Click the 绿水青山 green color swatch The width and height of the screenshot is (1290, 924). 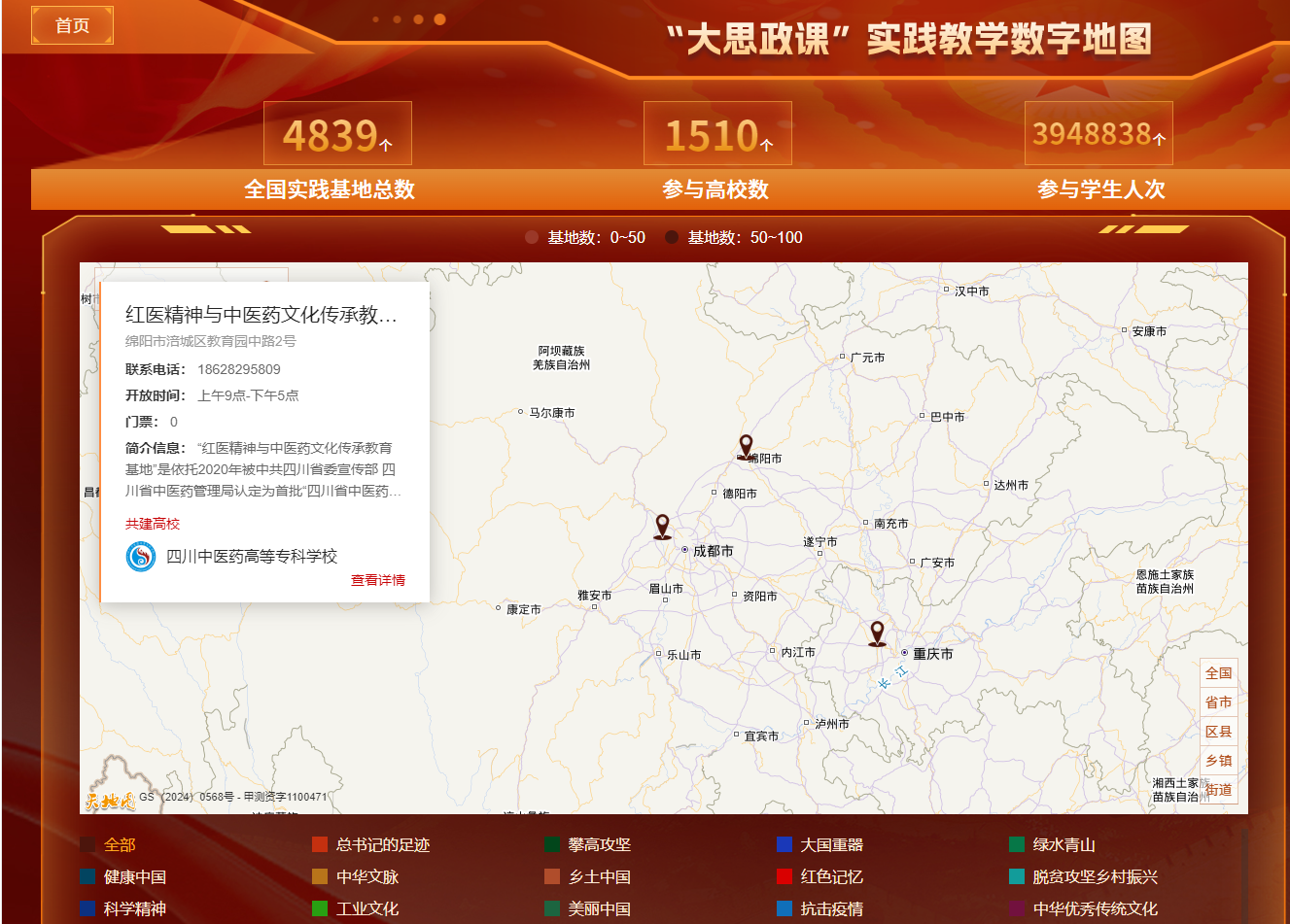(x=1017, y=845)
